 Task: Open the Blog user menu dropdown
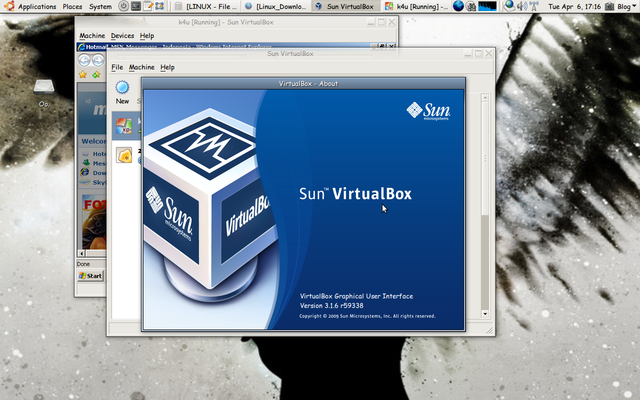click(x=626, y=6)
